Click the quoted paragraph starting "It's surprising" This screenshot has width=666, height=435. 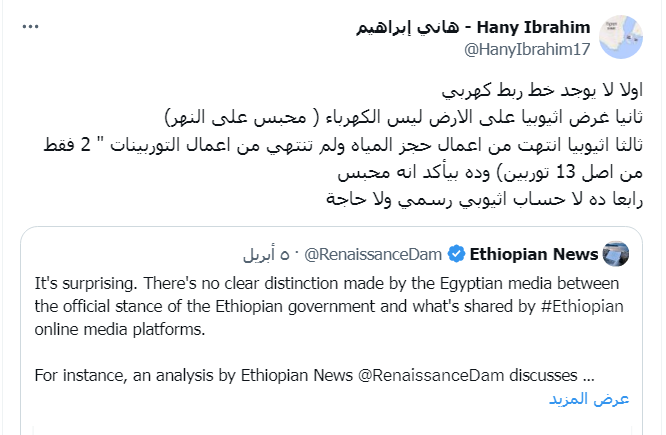(324, 281)
